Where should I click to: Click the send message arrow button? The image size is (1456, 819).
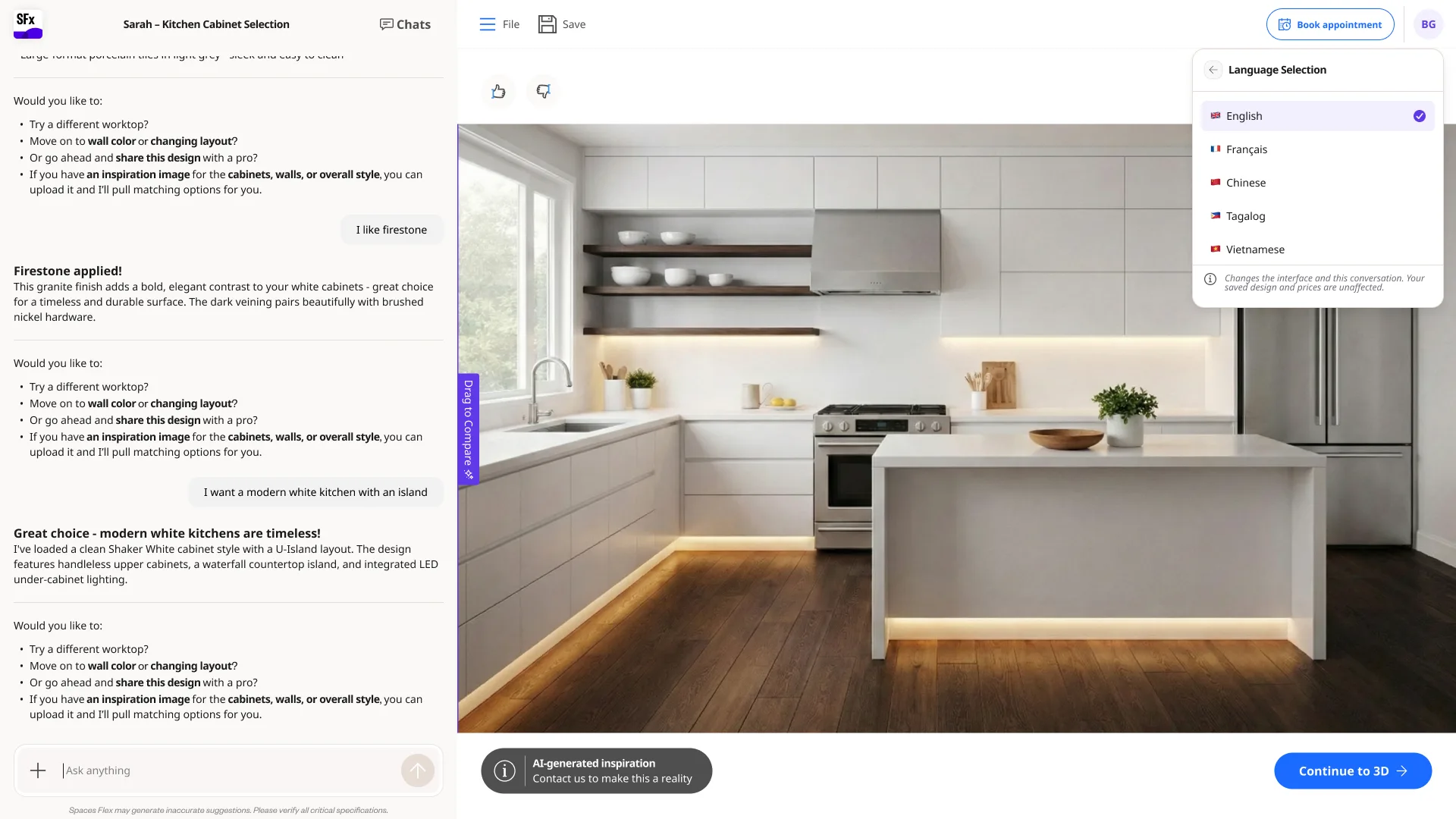(418, 771)
